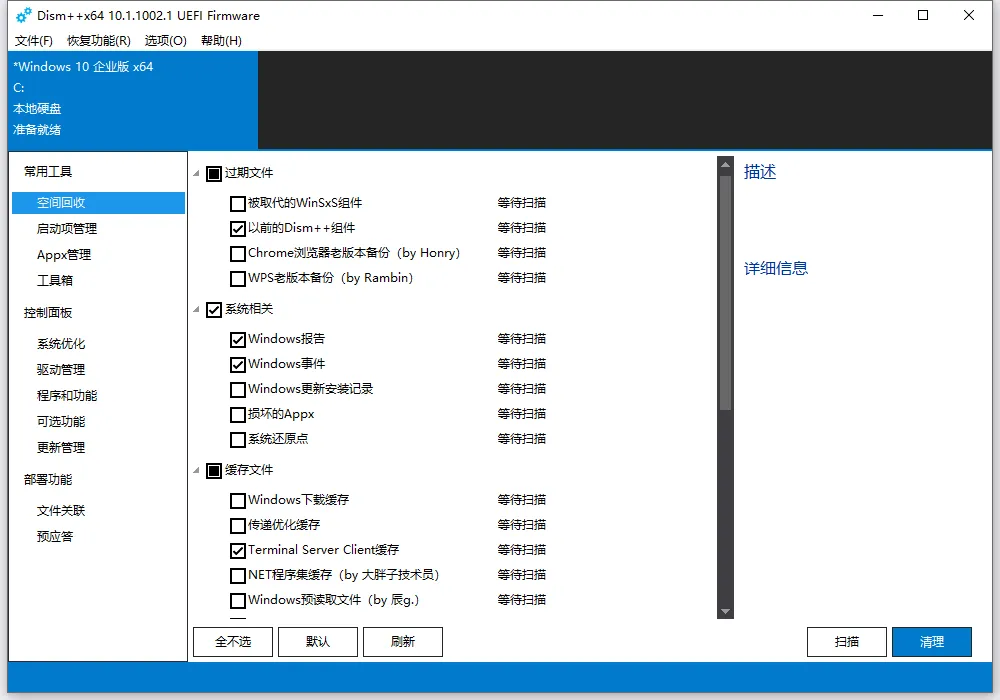Uncheck Terminal Server Client缓存 checkbox

(237, 550)
